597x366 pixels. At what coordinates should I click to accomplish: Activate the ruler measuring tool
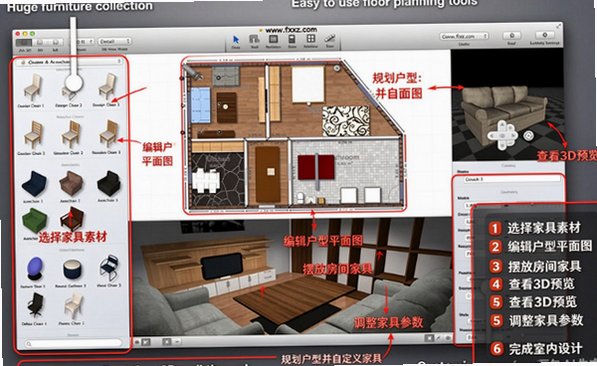click(x=330, y=38)
